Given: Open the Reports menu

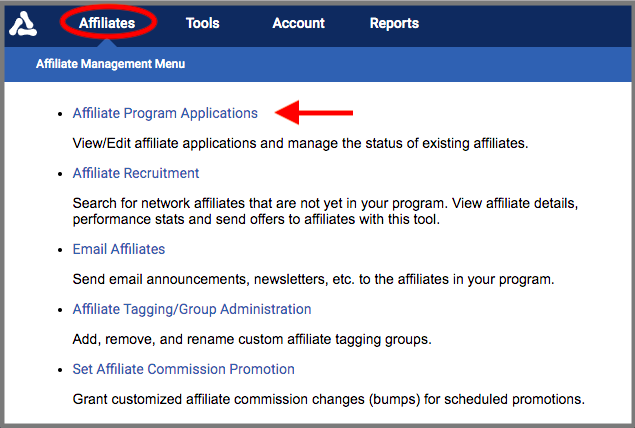Looking at the screenshot, I should [x=394, y=23].
